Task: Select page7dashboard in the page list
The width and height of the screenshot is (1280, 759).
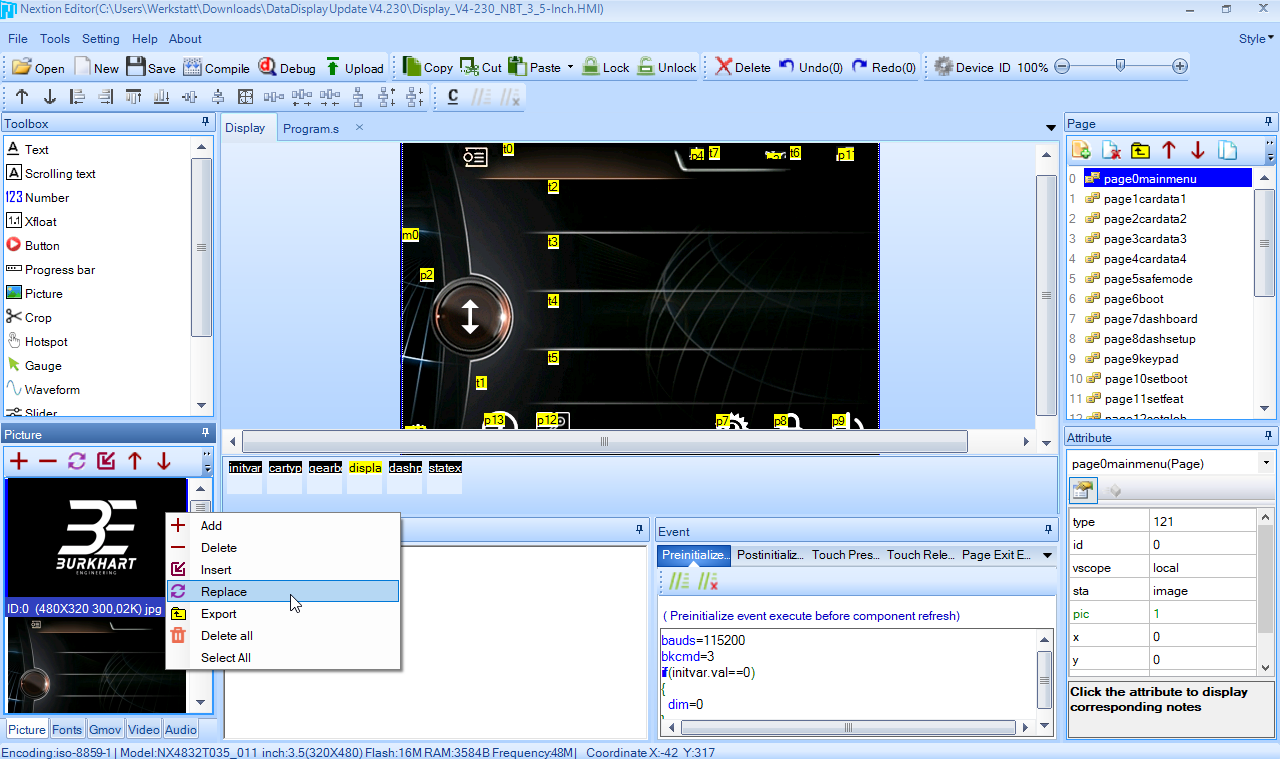Action: [x=1150, y=319]
